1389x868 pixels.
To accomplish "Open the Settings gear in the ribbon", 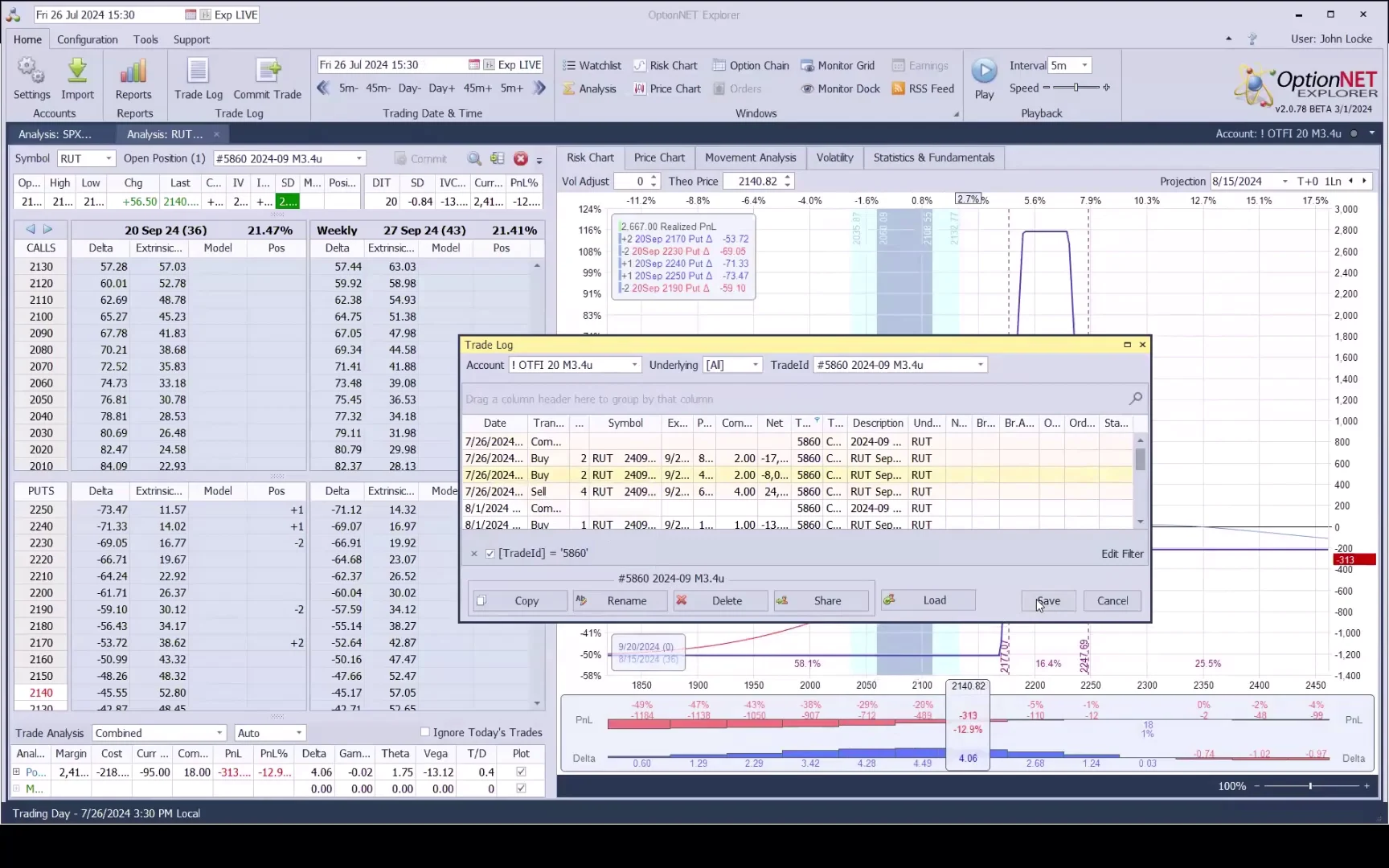I will click(31, 79).
